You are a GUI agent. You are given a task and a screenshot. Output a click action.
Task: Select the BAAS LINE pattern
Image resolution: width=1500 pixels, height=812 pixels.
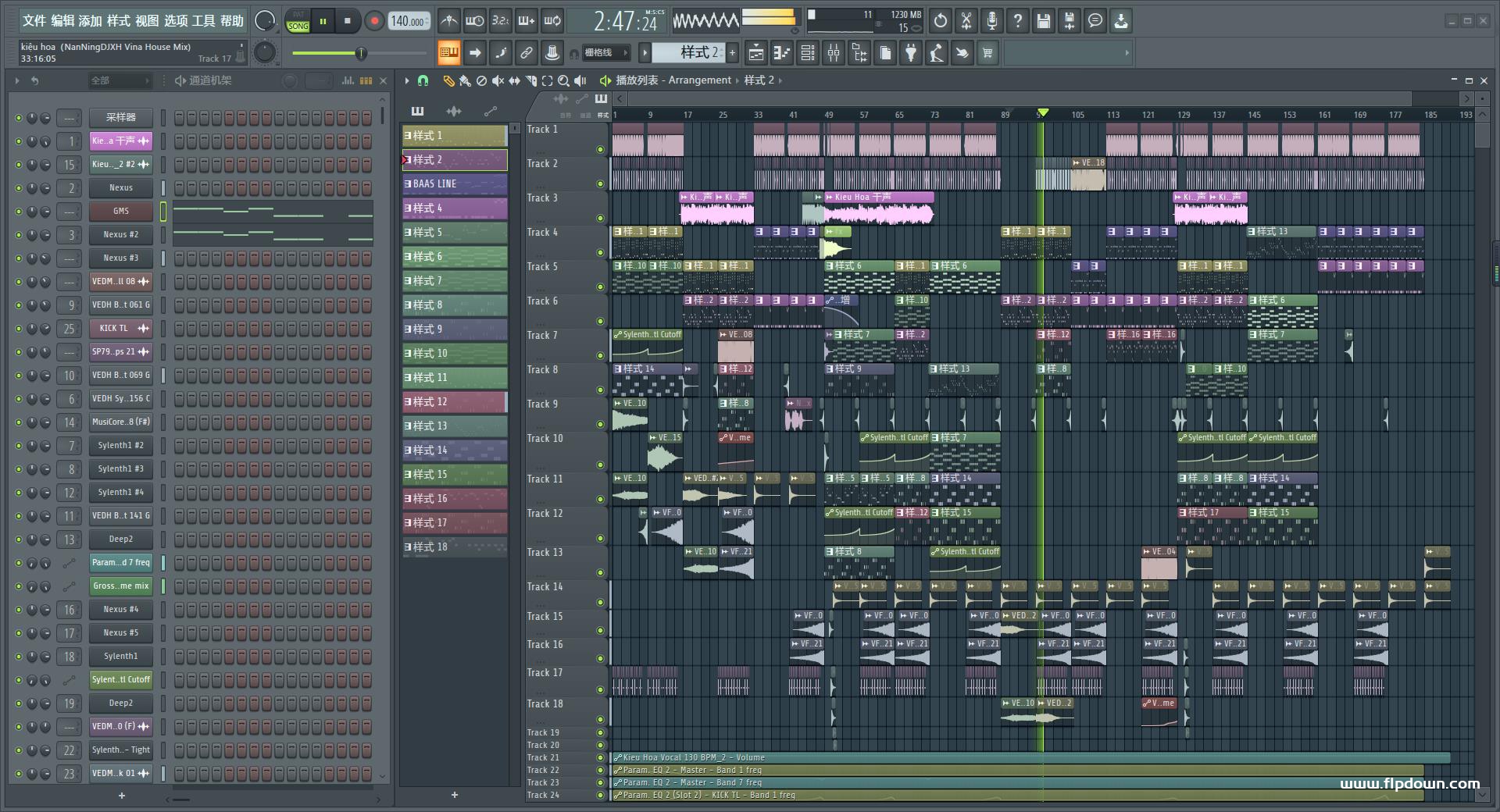455,184
